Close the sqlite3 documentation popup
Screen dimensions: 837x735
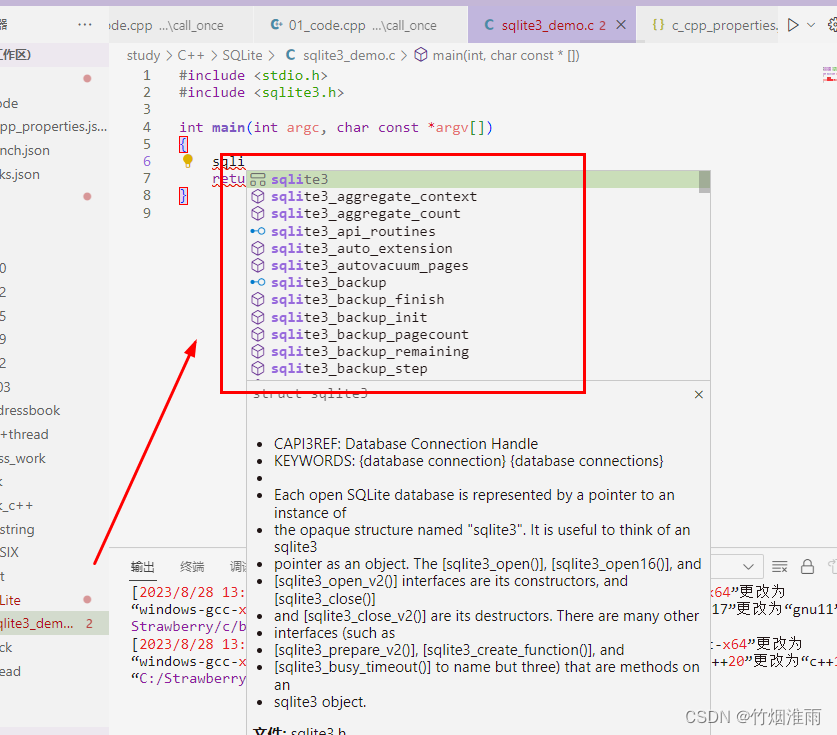tap(698, 394)
